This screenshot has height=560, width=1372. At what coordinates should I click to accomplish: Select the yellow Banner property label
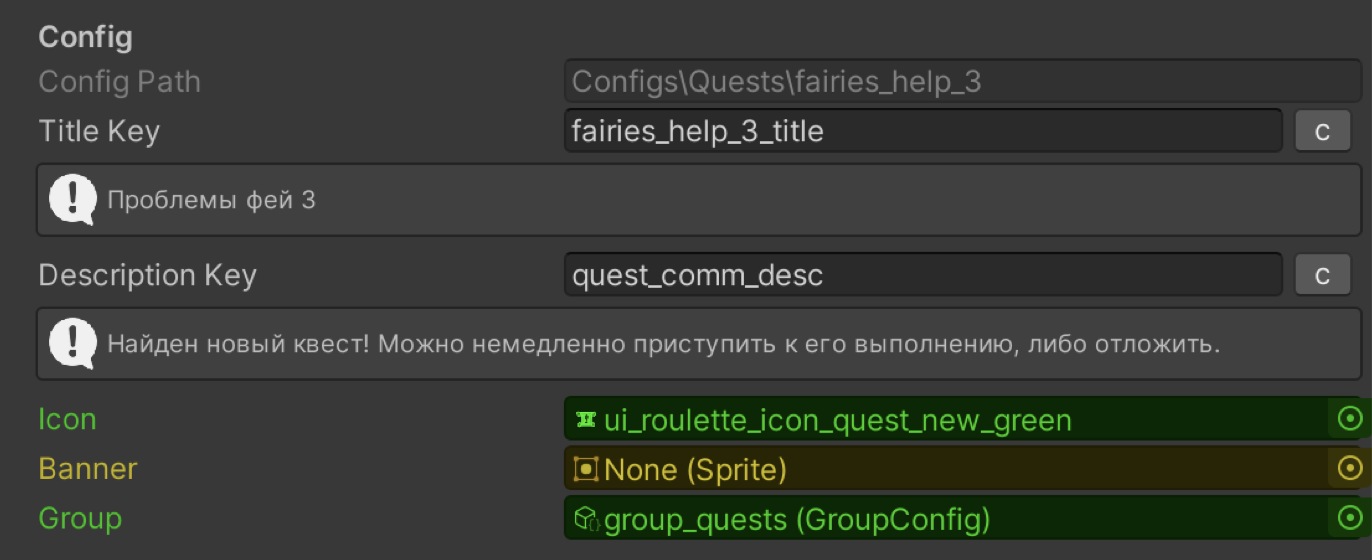88,469
